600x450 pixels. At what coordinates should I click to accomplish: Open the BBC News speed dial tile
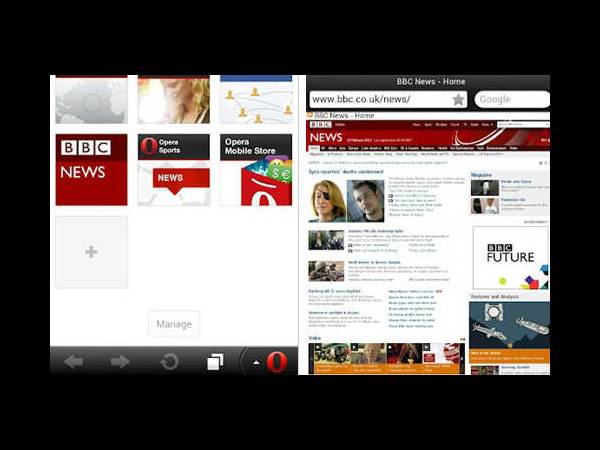tap(91, 169)
